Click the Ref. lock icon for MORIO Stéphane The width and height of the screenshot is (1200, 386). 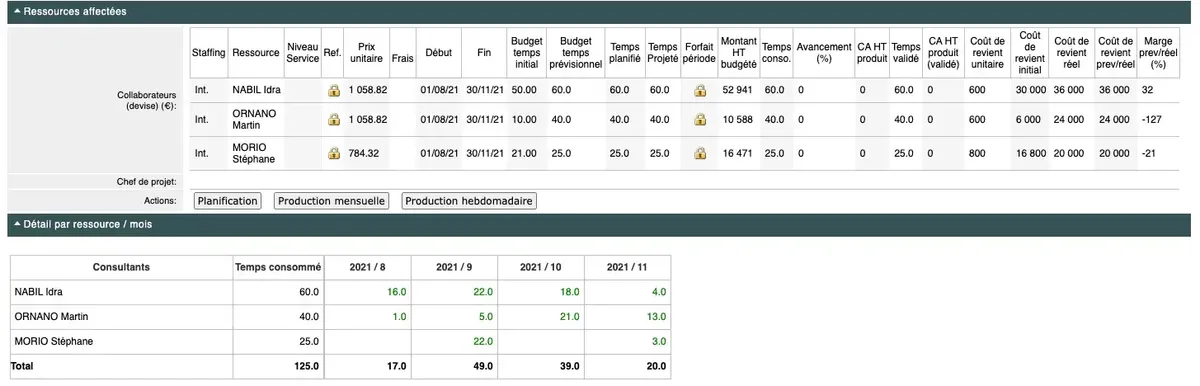[334, 154]
